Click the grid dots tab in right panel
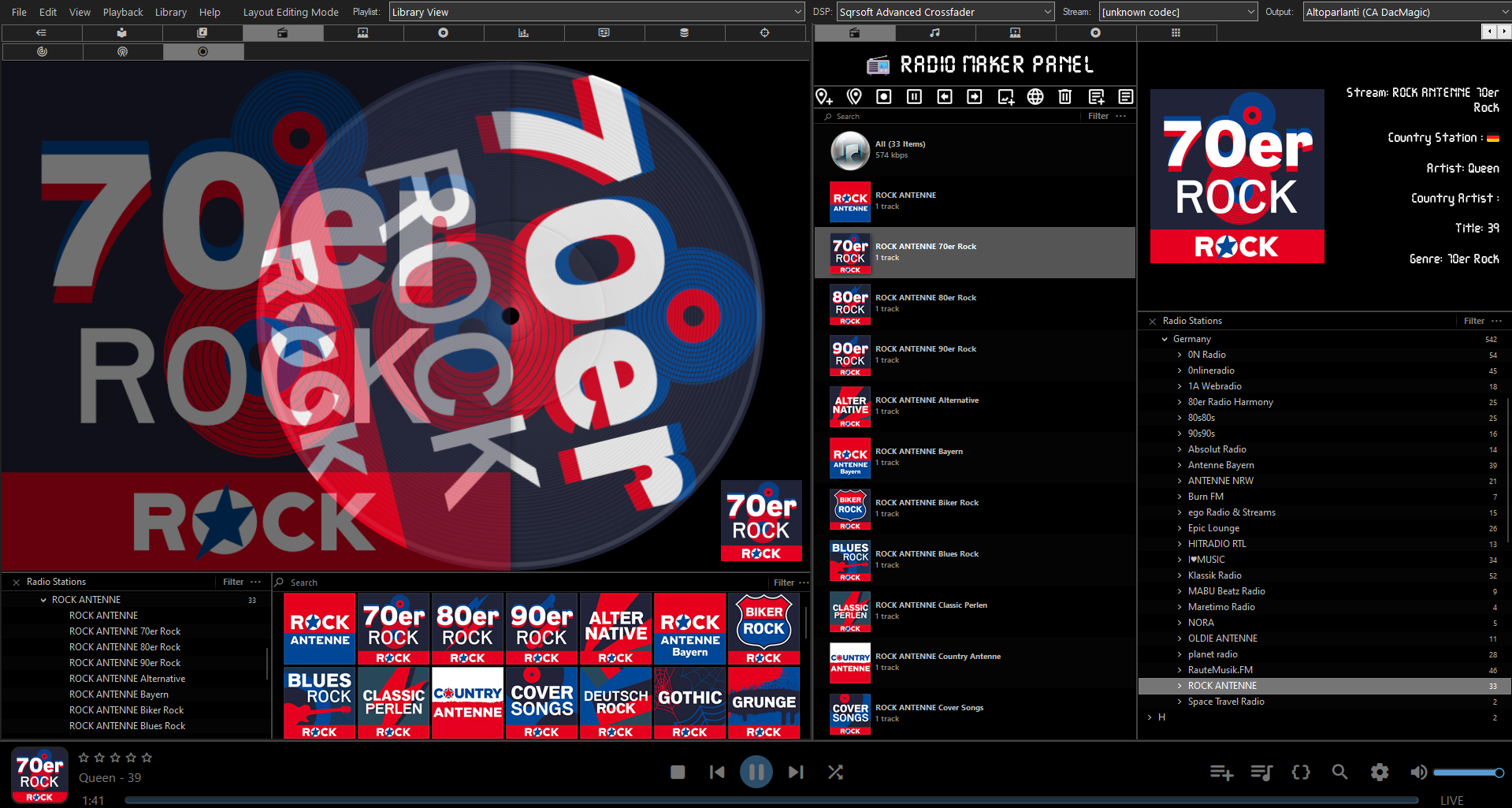1512x808 pixels. coord(1176,33)
